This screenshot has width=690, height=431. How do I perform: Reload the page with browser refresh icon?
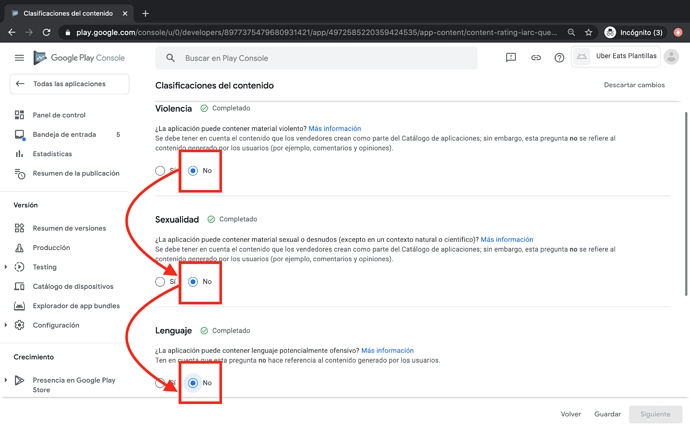coord(46,32)
